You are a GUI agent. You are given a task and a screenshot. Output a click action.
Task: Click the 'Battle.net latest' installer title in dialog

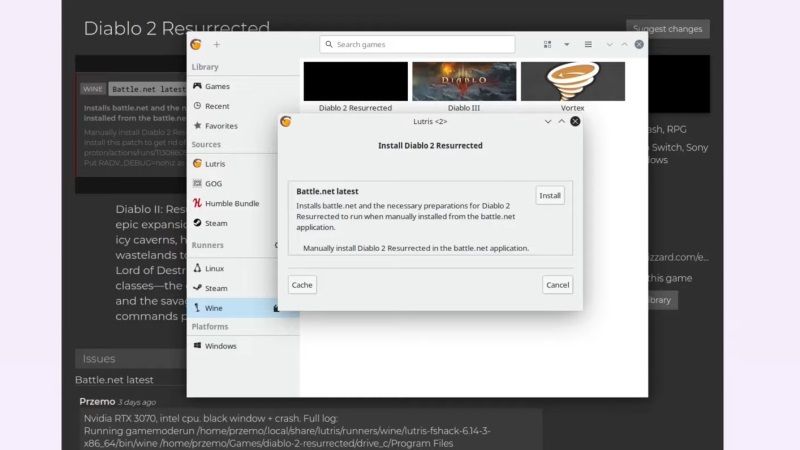[x=328, y=191]
